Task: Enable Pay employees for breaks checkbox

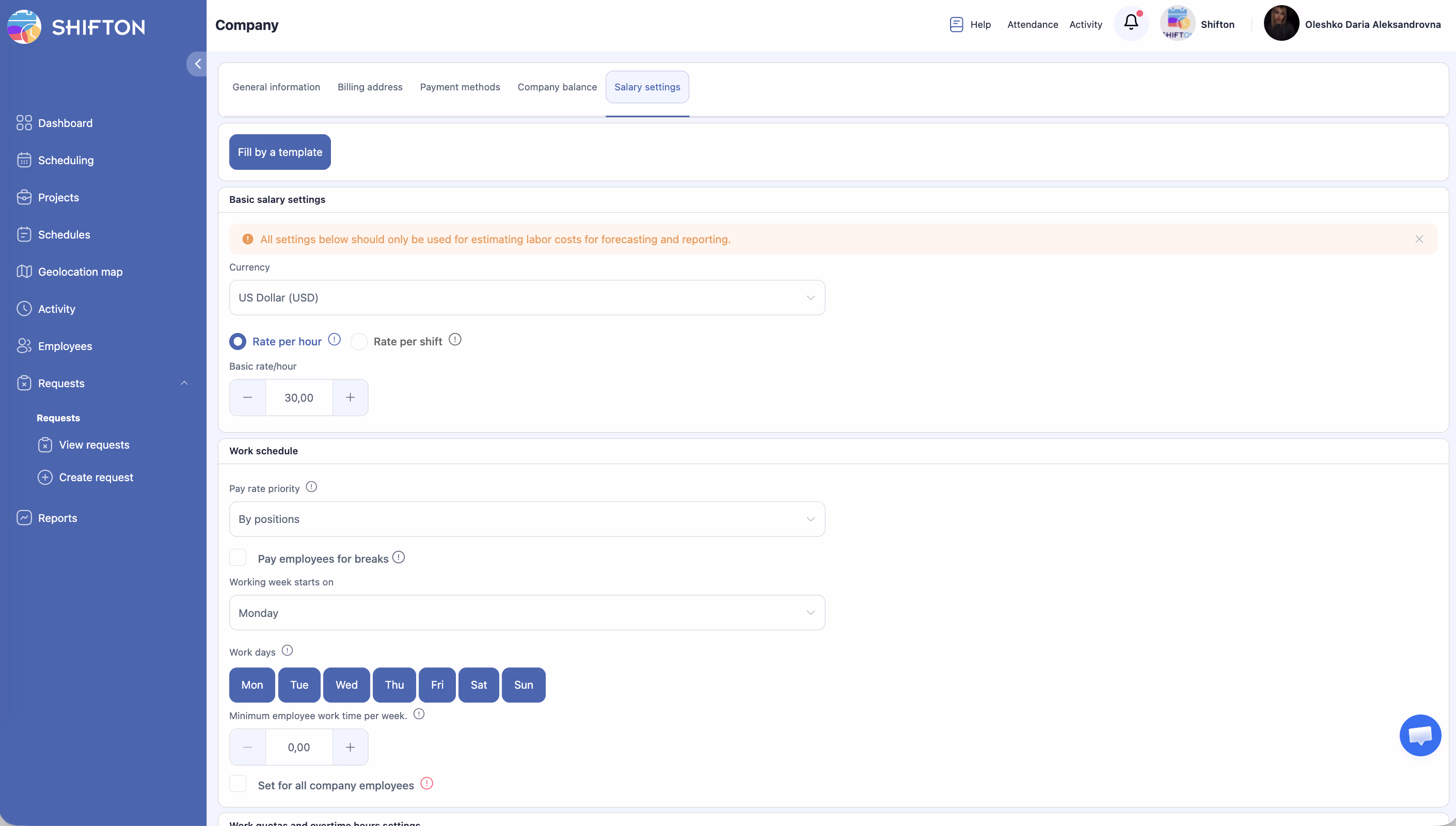Action: [238, 558]
